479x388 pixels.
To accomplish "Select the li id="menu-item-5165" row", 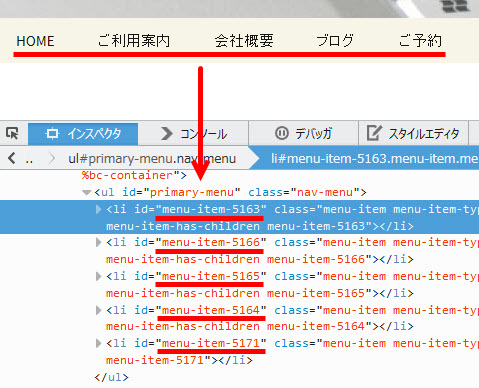I will [x=239, y=285].
